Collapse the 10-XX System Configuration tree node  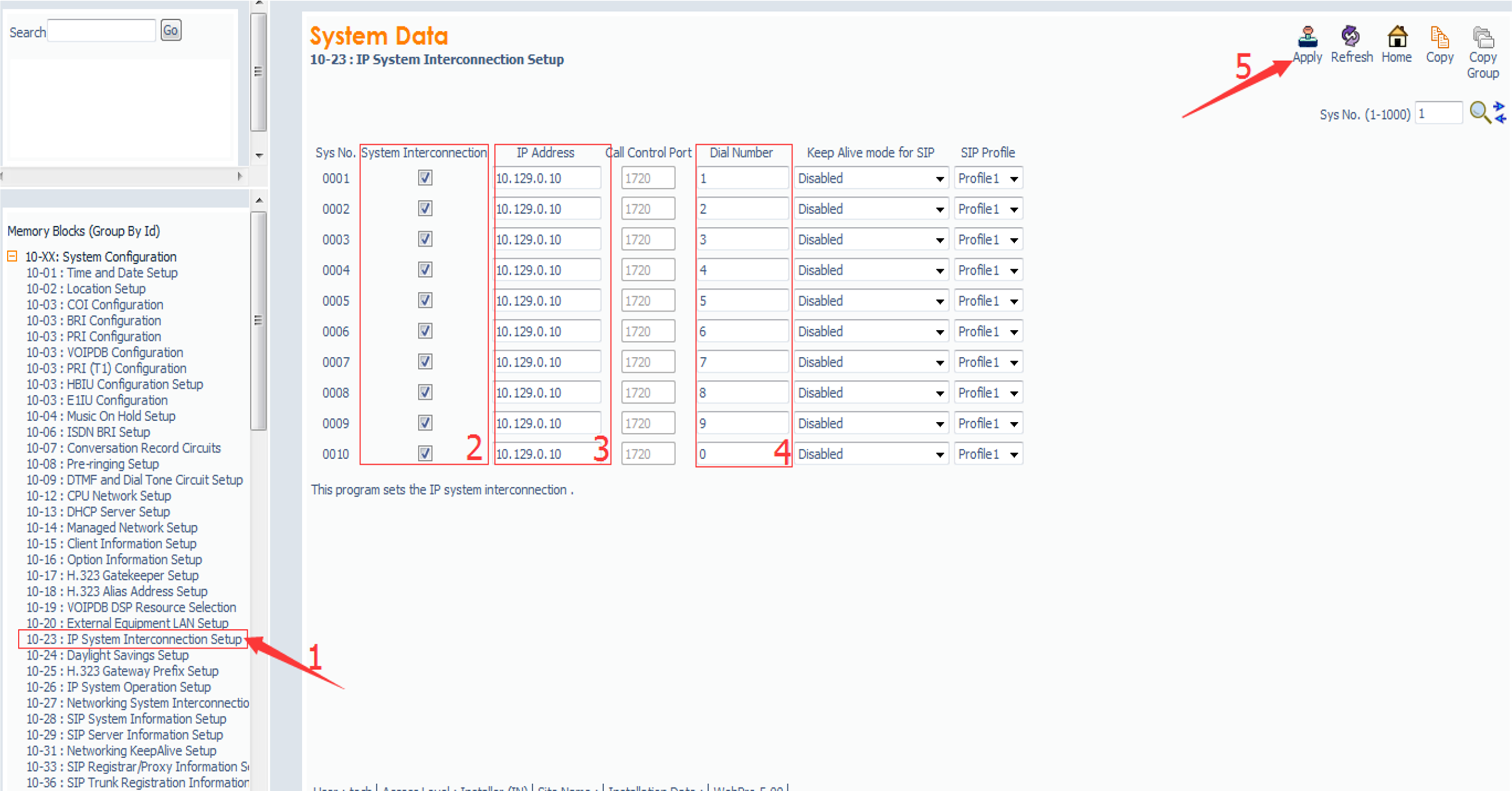[x=13, y=256]
